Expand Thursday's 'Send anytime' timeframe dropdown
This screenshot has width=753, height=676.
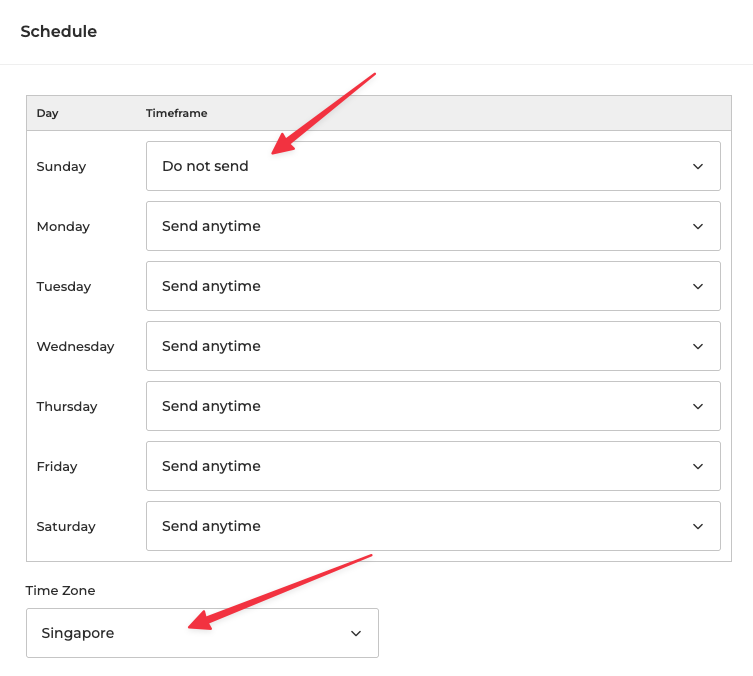pos(432,406)
